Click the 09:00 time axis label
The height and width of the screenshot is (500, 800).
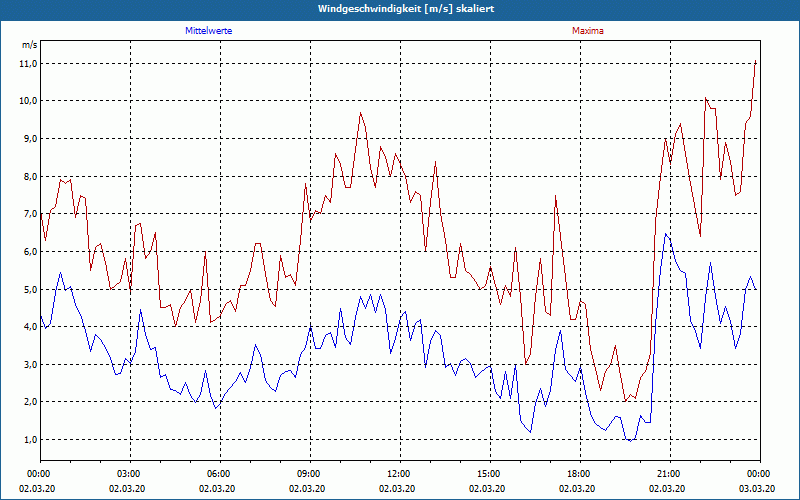tap(308, 474)
